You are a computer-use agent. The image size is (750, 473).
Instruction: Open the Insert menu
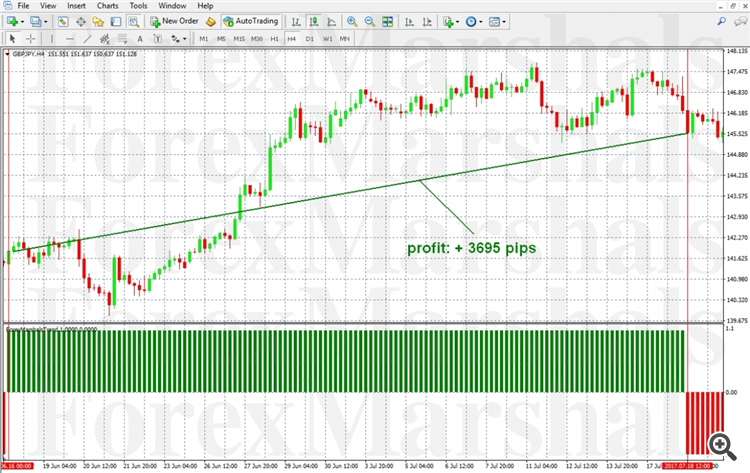coord(77,6)
